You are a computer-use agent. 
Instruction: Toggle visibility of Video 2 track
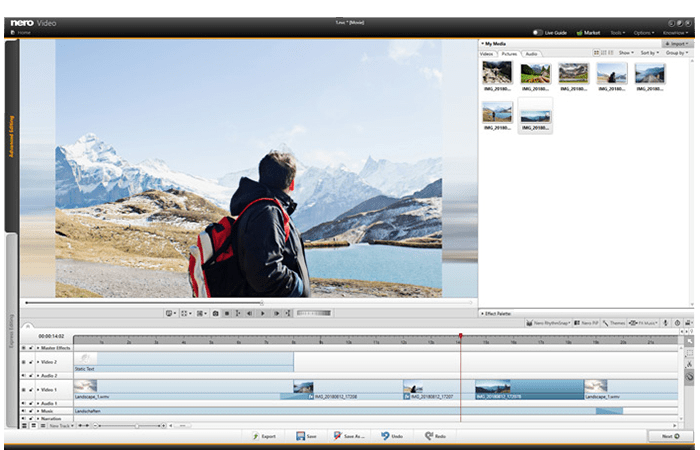click(x=24, y=362)
